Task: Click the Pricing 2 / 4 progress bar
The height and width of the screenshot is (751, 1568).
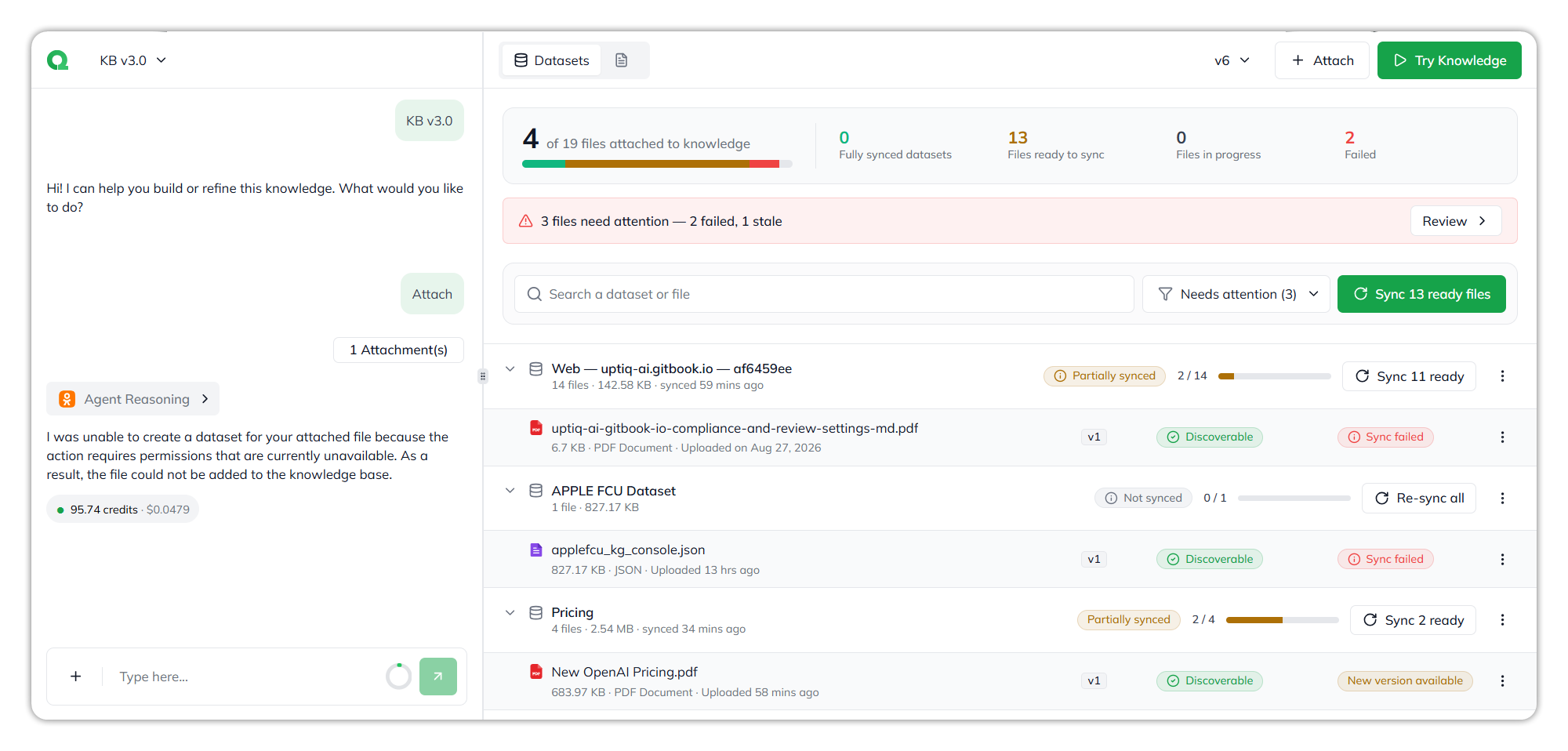Action: (x=1283, y=620)
